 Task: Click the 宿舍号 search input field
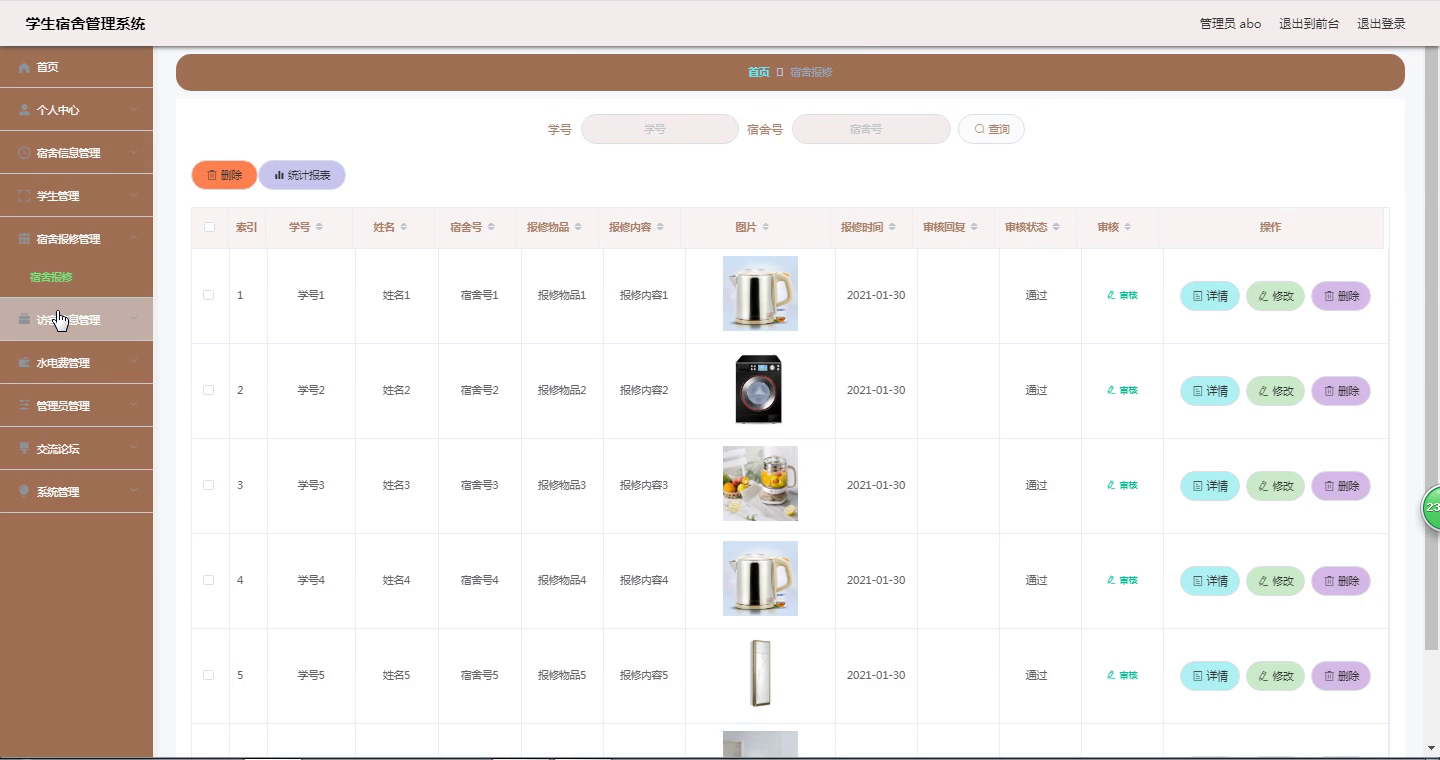[x=871, y=129]
